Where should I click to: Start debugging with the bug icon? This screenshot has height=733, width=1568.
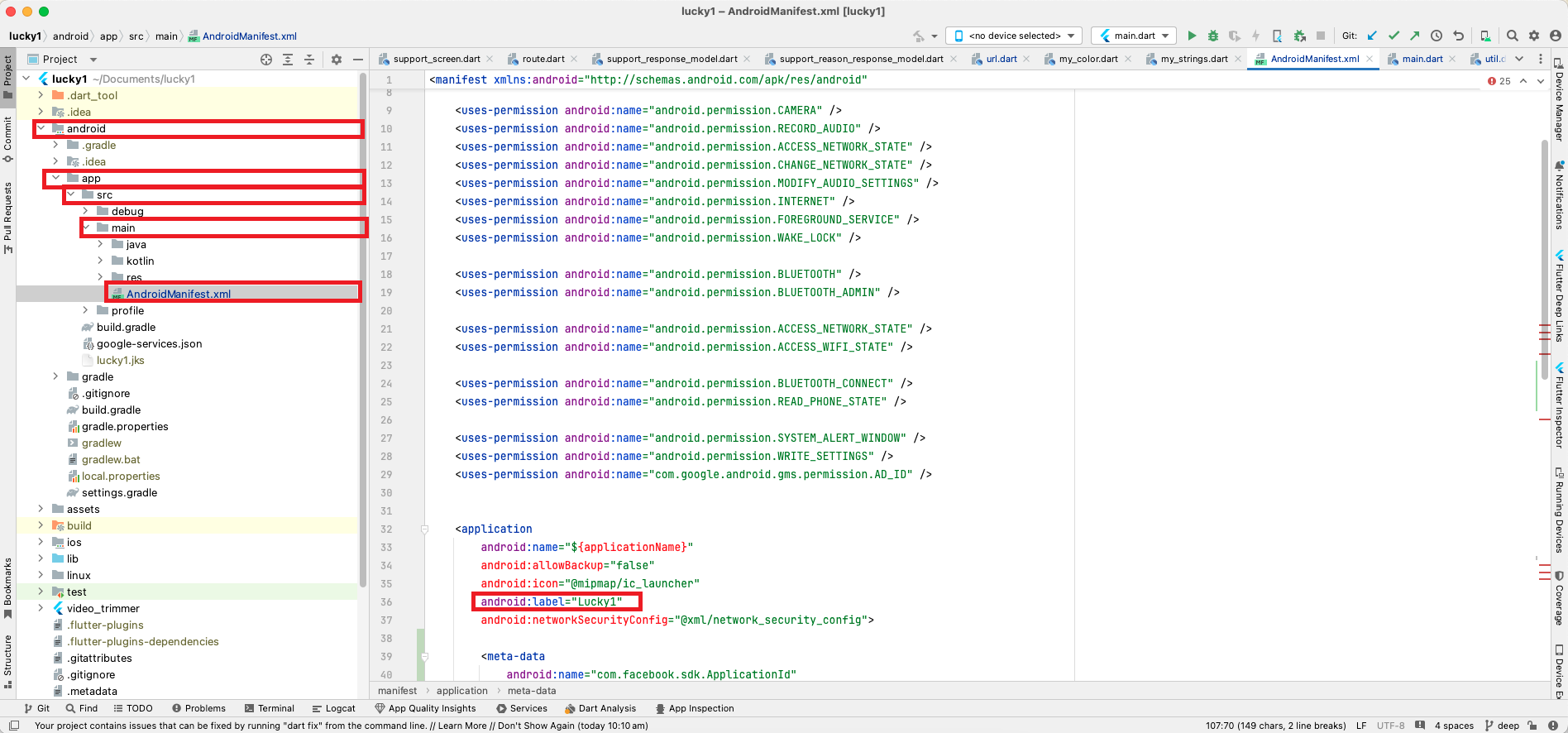[x=1213, y=36]
